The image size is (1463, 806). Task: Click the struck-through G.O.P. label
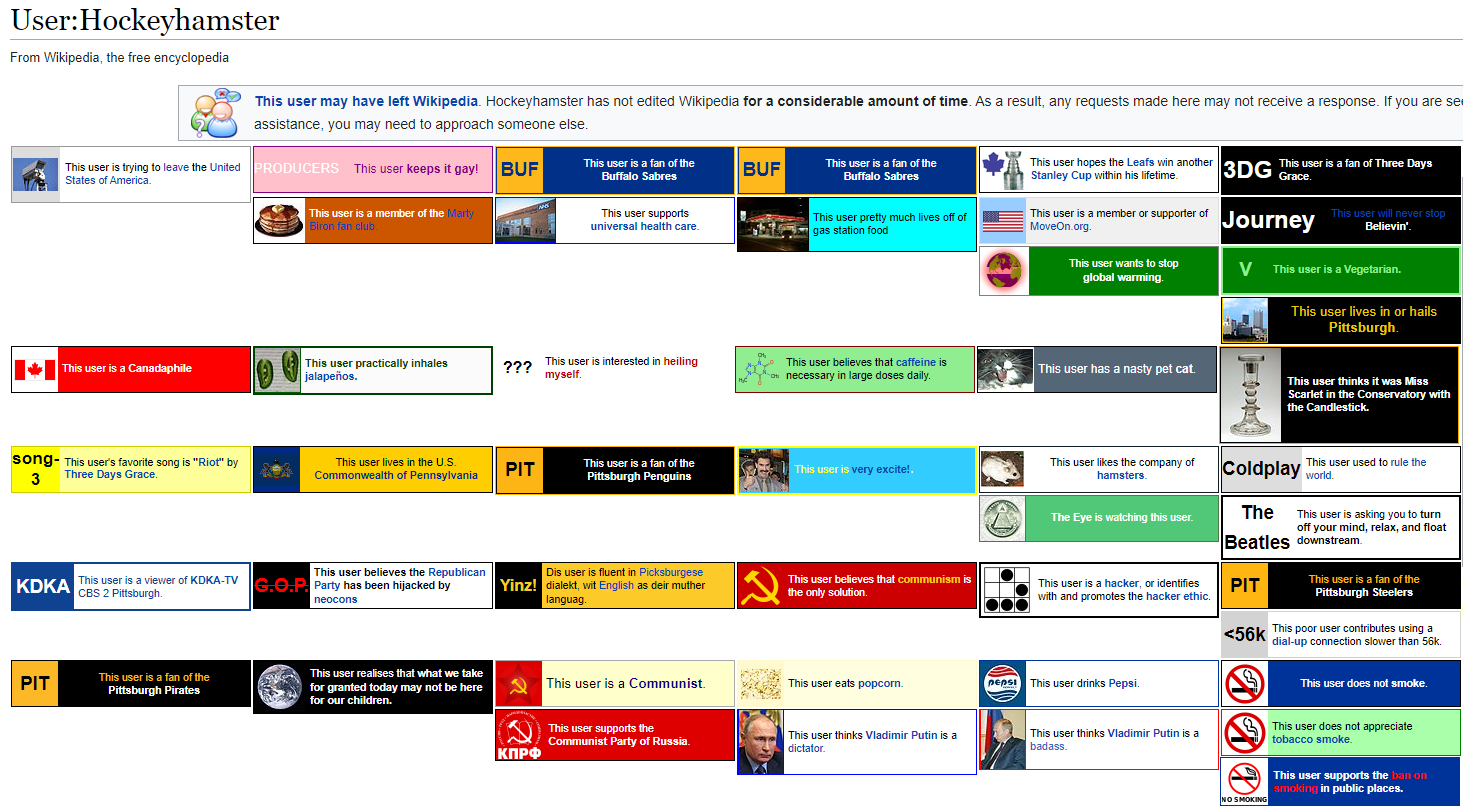point(281,586)
